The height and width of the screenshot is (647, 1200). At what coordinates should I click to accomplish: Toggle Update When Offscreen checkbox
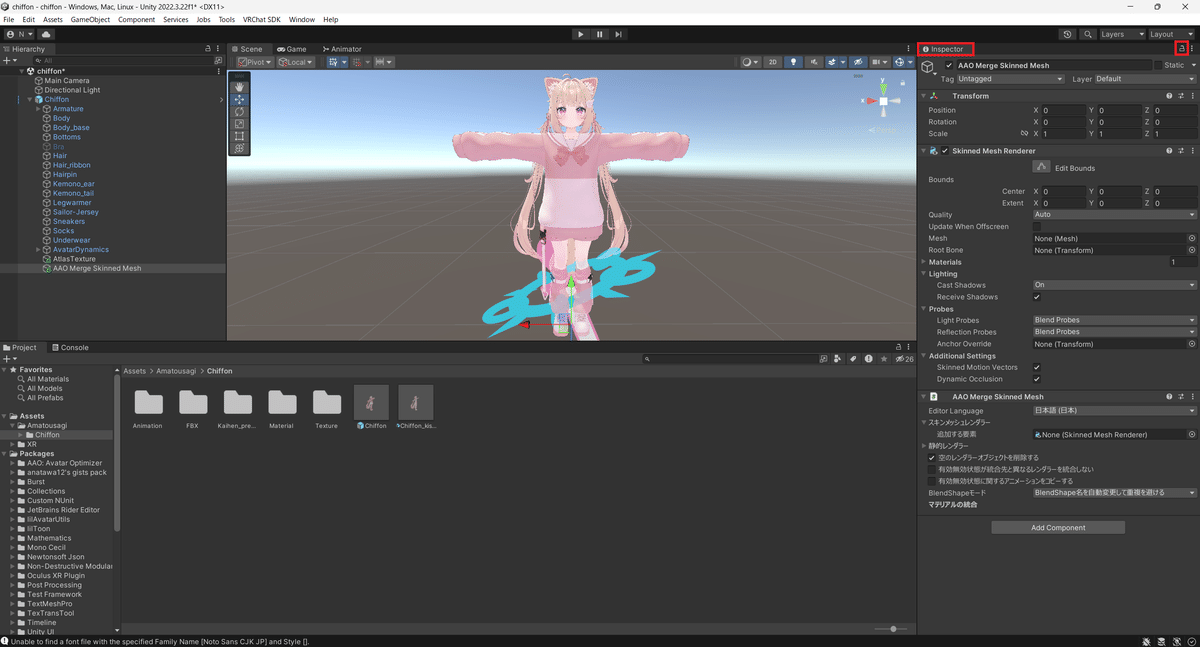[x=1037, y=227]
